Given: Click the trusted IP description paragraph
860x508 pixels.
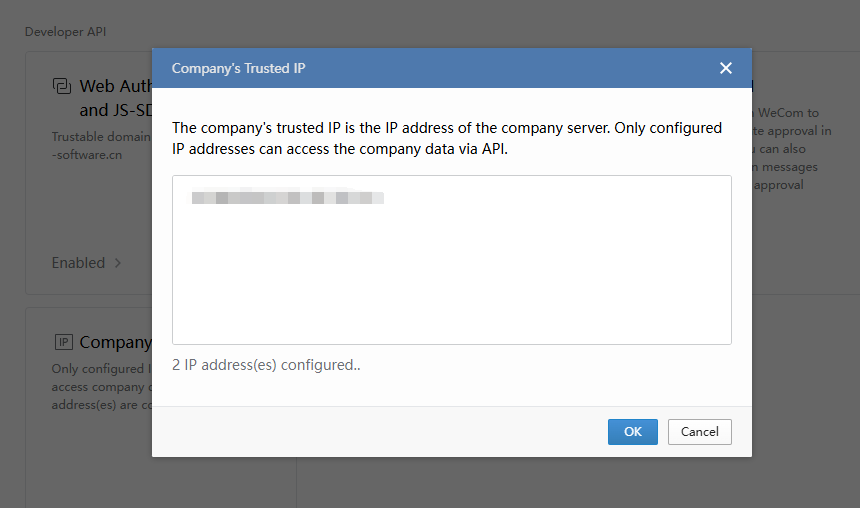Looking at the screenshot, I should [x=446, y=139].
